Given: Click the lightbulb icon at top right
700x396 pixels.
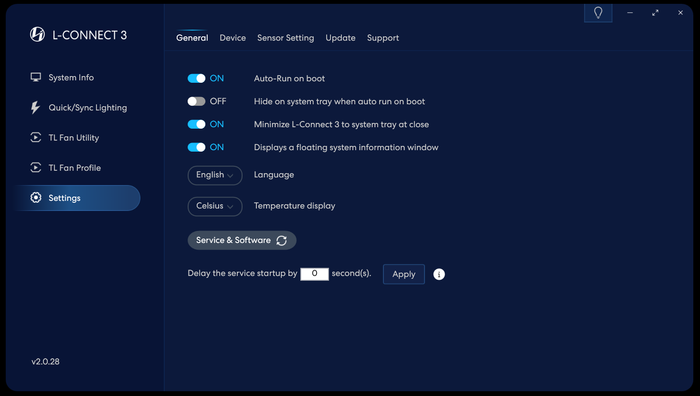Looking at the screenshot, I should click(x=598, y=13).
